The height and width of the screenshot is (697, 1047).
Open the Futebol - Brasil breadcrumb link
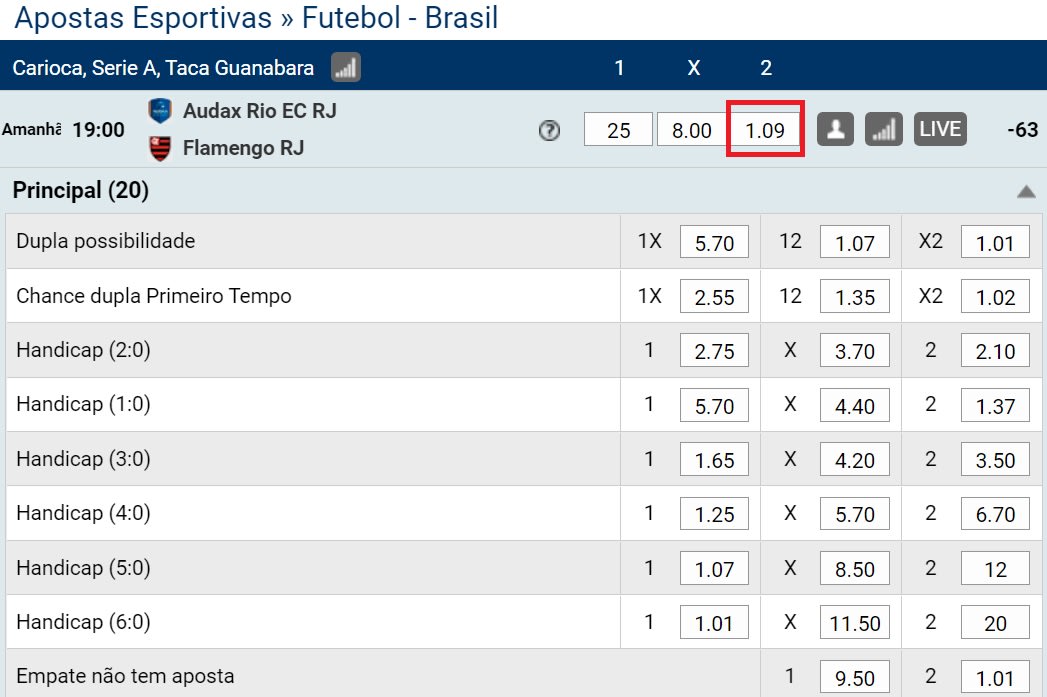point(400,17)
